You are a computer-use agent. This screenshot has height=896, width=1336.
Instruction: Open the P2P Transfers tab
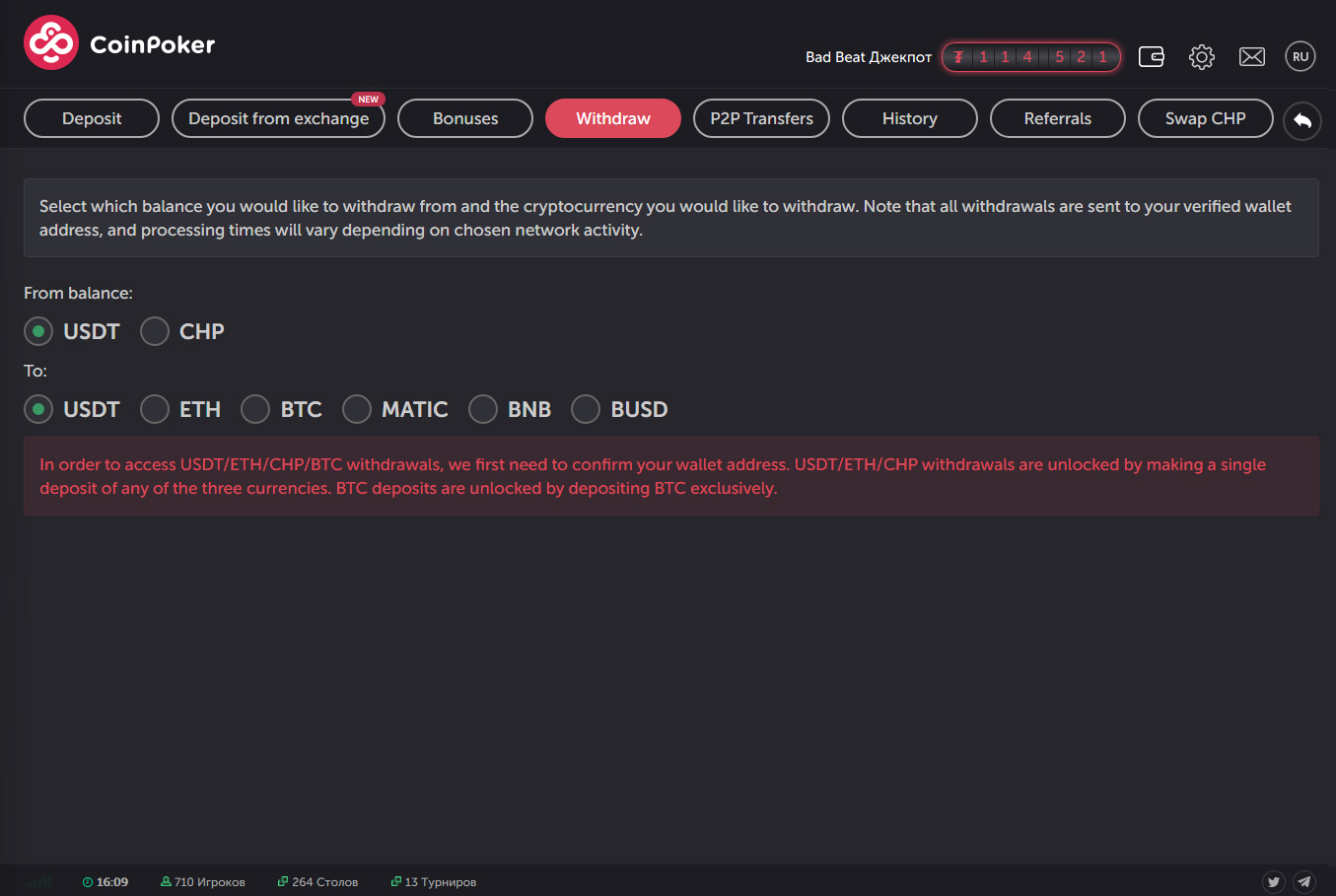pos(761,118)
